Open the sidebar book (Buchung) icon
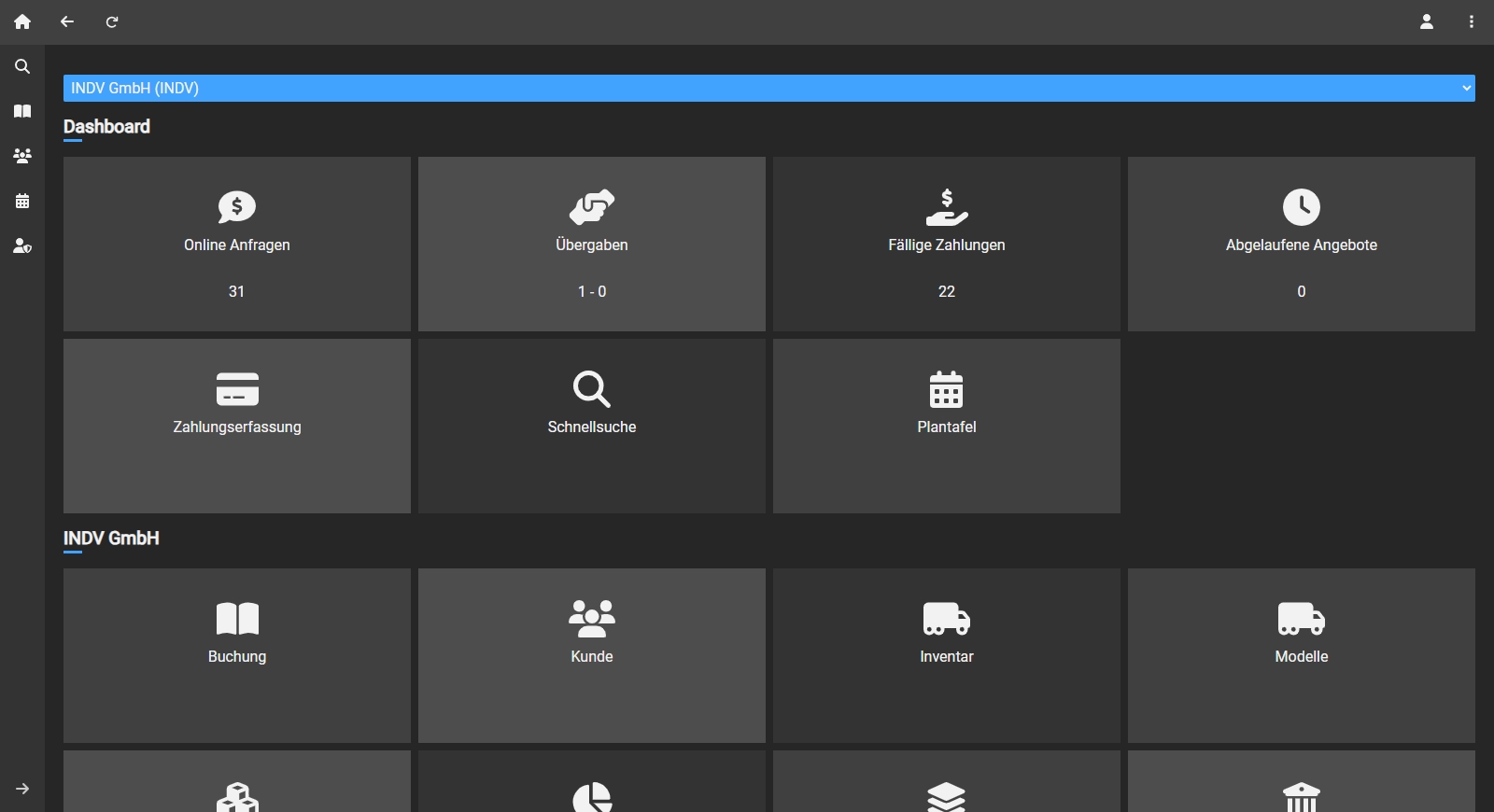The width and height of the screenshot is (1494, 812). (22, 111)
